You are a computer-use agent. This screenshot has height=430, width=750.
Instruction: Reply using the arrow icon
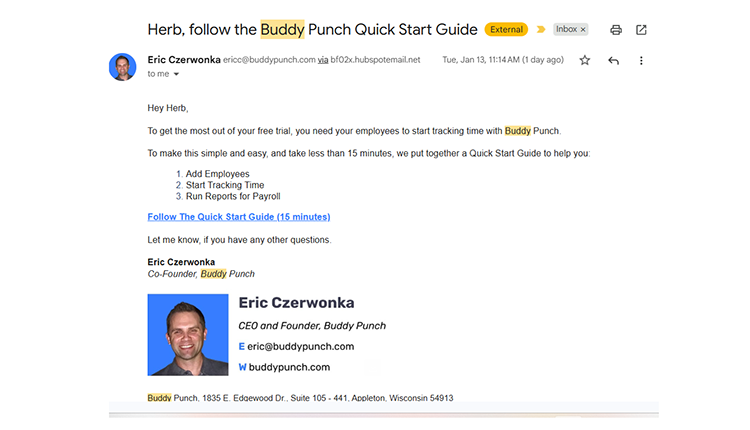click(613, 60)
